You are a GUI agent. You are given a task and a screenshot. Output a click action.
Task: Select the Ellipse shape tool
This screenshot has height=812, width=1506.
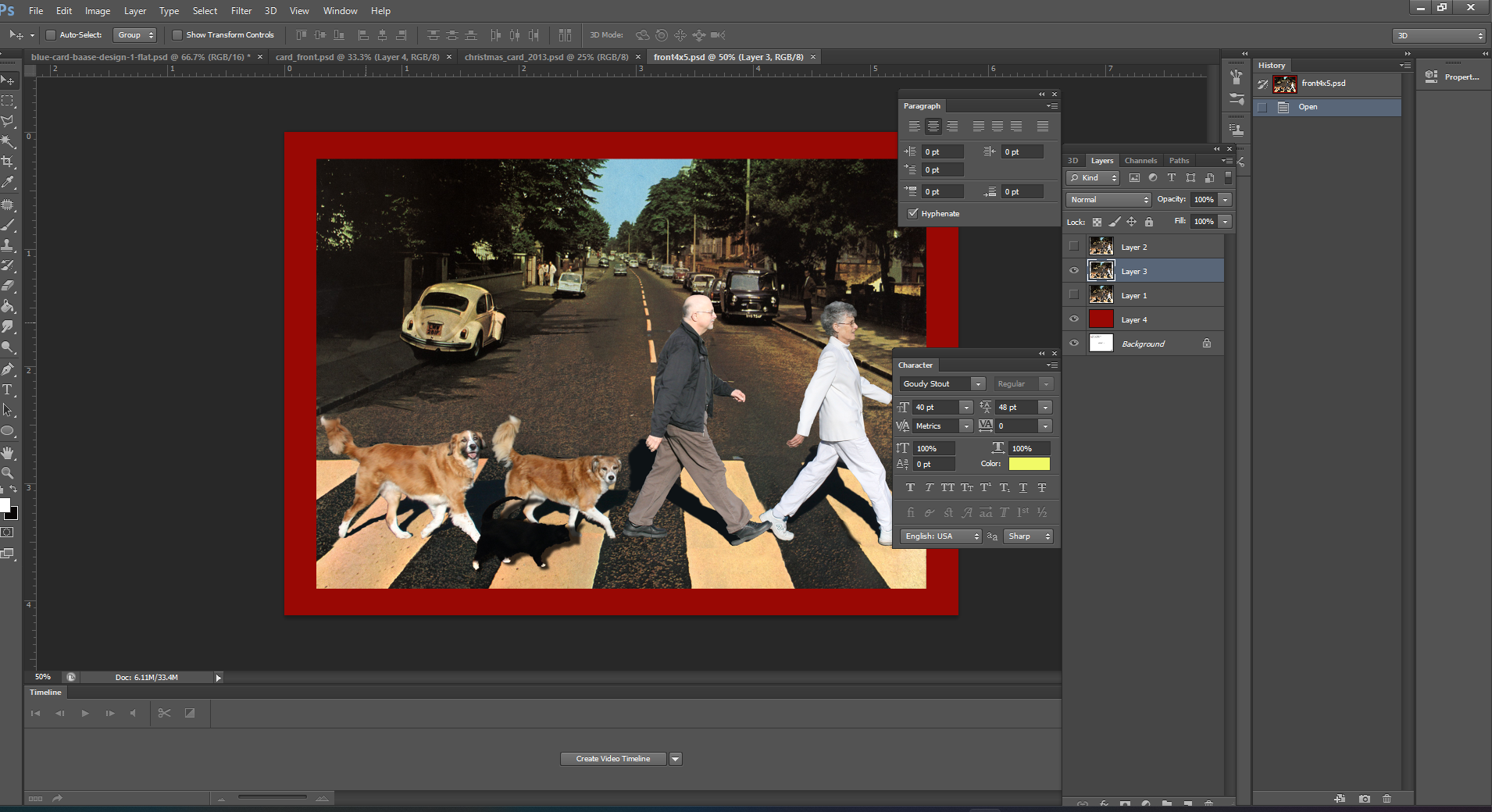(x=8, y=431)
